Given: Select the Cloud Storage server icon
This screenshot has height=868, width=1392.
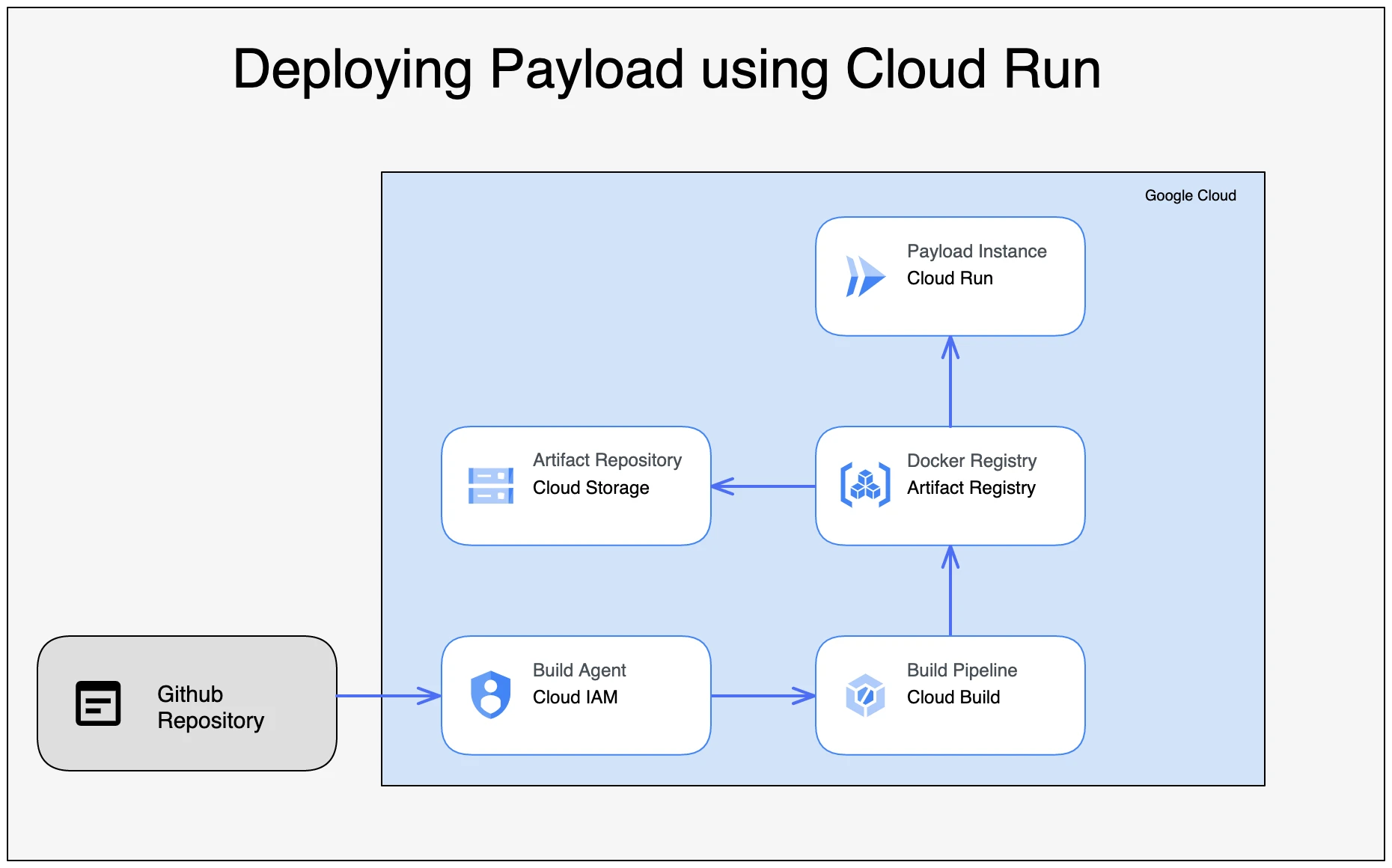Looking at the screenshot, I should click(x=490, y=486).
